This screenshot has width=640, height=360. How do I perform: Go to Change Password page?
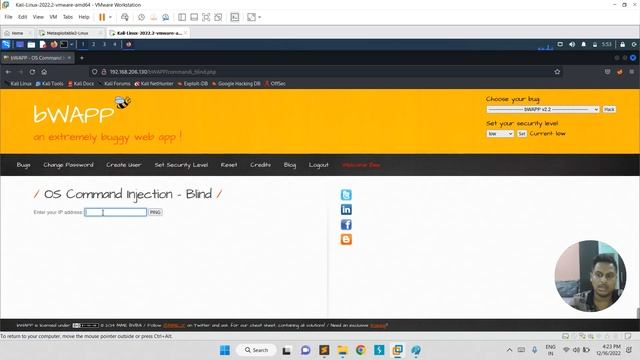pos(68,165)
